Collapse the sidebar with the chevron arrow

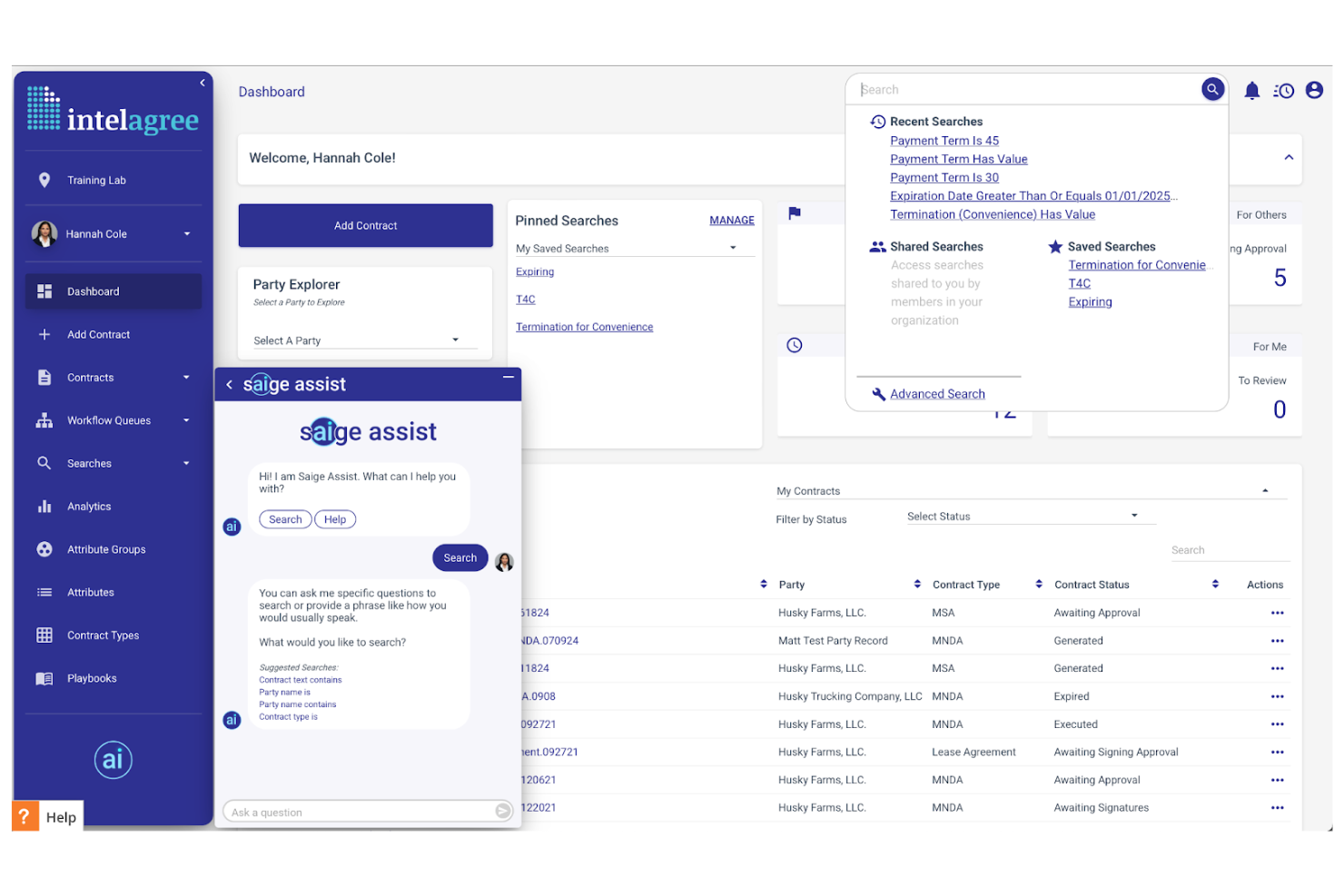[203, 83]
